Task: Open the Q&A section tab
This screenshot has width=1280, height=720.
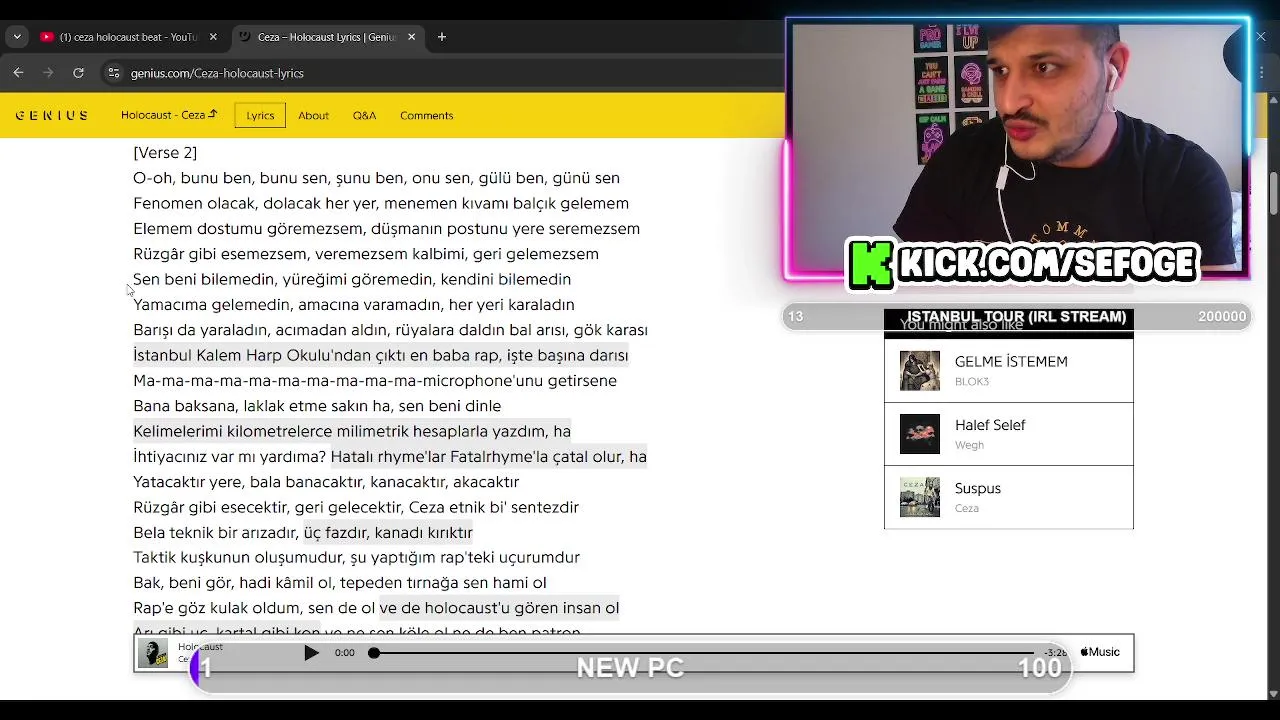Action: pyautogui.click(x=364, y=116)
